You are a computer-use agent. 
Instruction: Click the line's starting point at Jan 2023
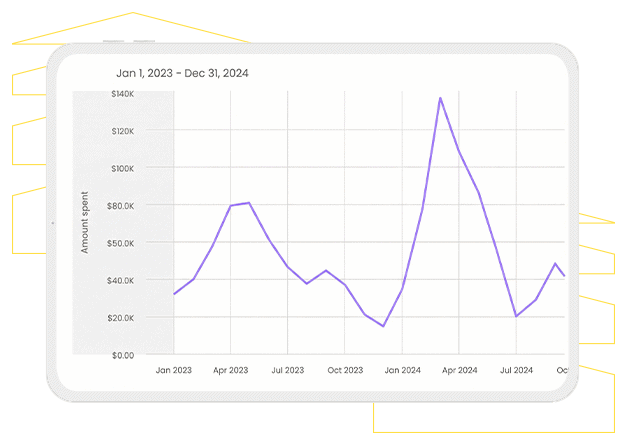[174, 294]
